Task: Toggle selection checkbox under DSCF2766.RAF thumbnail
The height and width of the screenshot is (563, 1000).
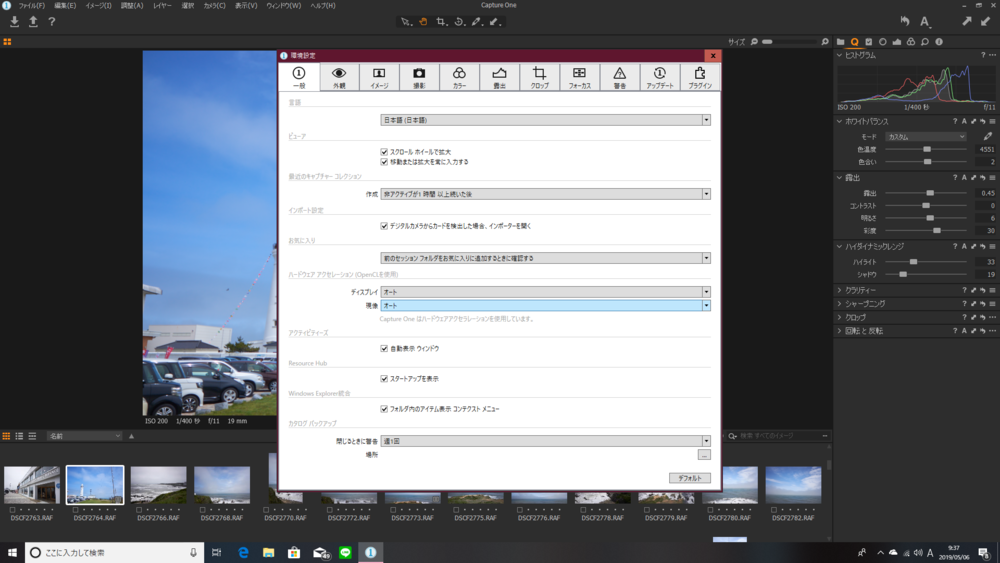Action: pyautogui.click(x=139, y=510)
